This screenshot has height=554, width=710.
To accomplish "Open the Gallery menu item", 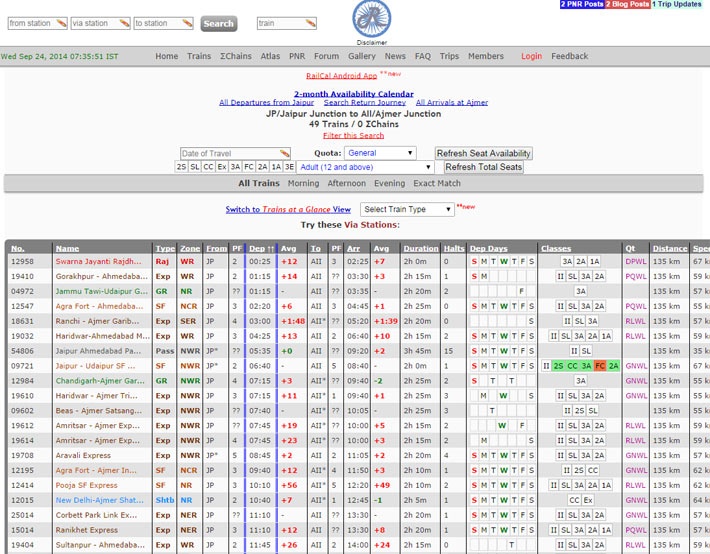I will (x=362, y=56).
